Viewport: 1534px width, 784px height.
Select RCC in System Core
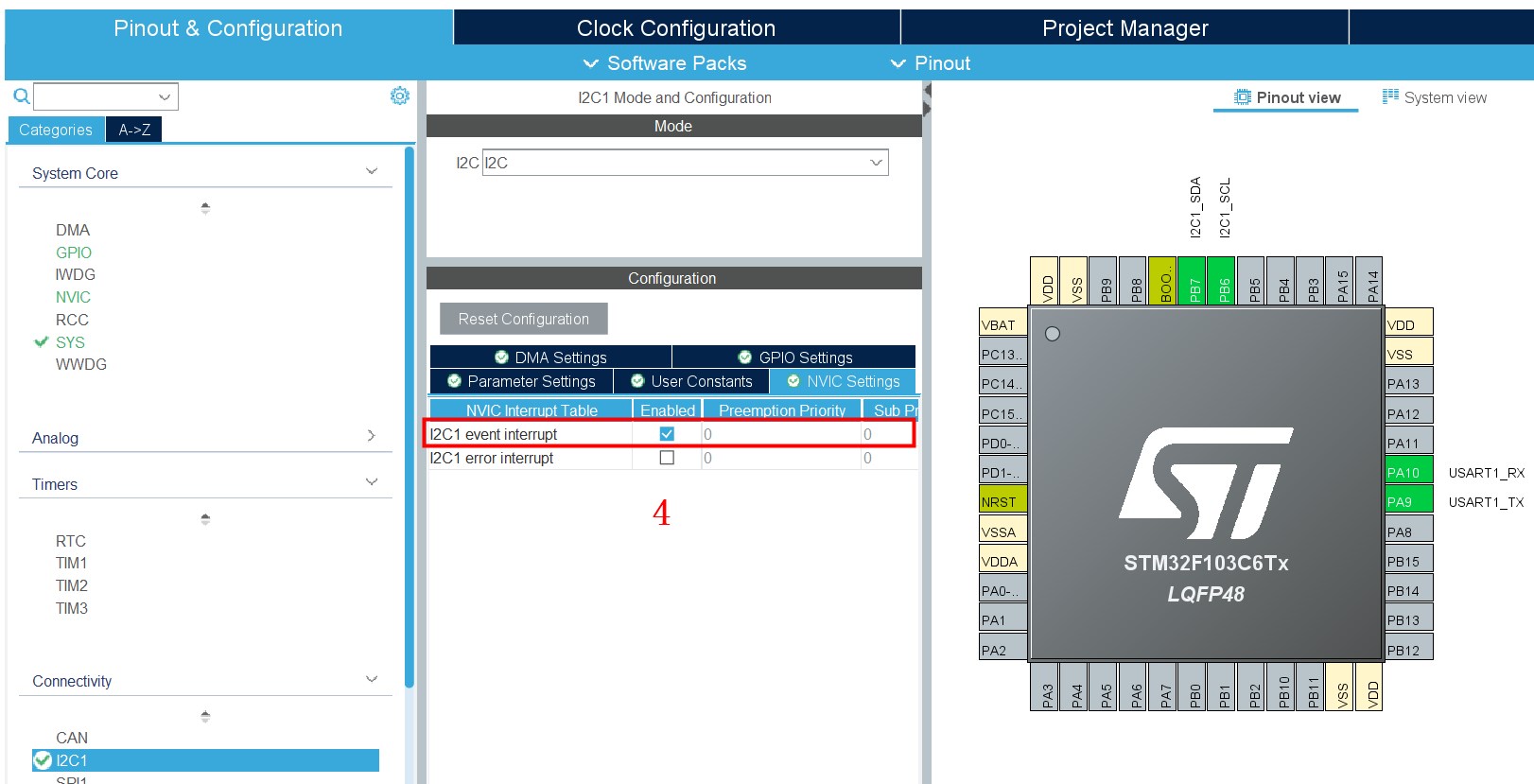click(x=72, y=320)
